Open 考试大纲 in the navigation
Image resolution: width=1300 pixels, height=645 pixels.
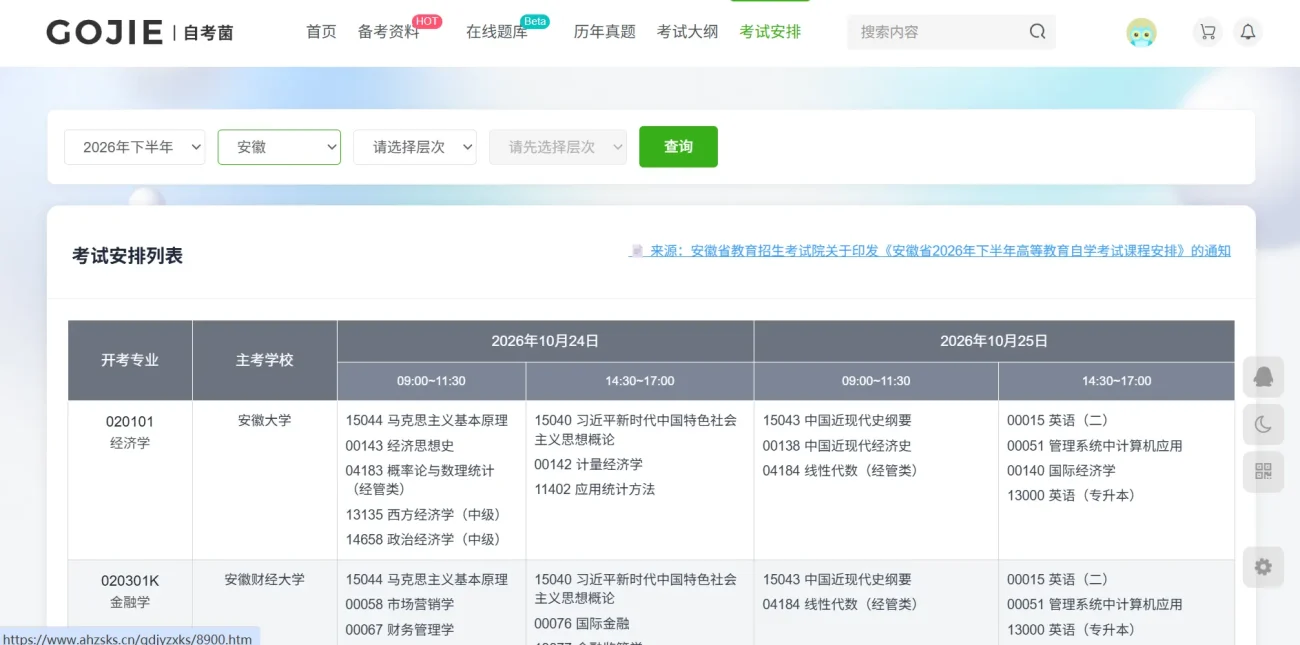(688, 32)
